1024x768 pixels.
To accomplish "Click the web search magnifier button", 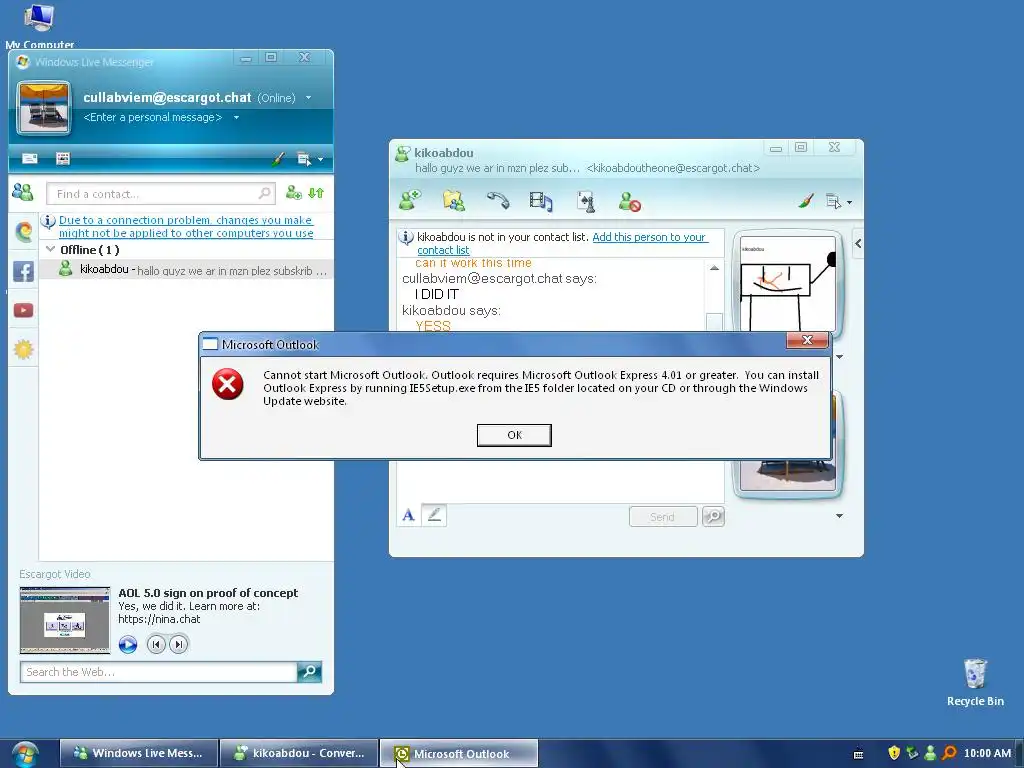I will click(310, 672).
